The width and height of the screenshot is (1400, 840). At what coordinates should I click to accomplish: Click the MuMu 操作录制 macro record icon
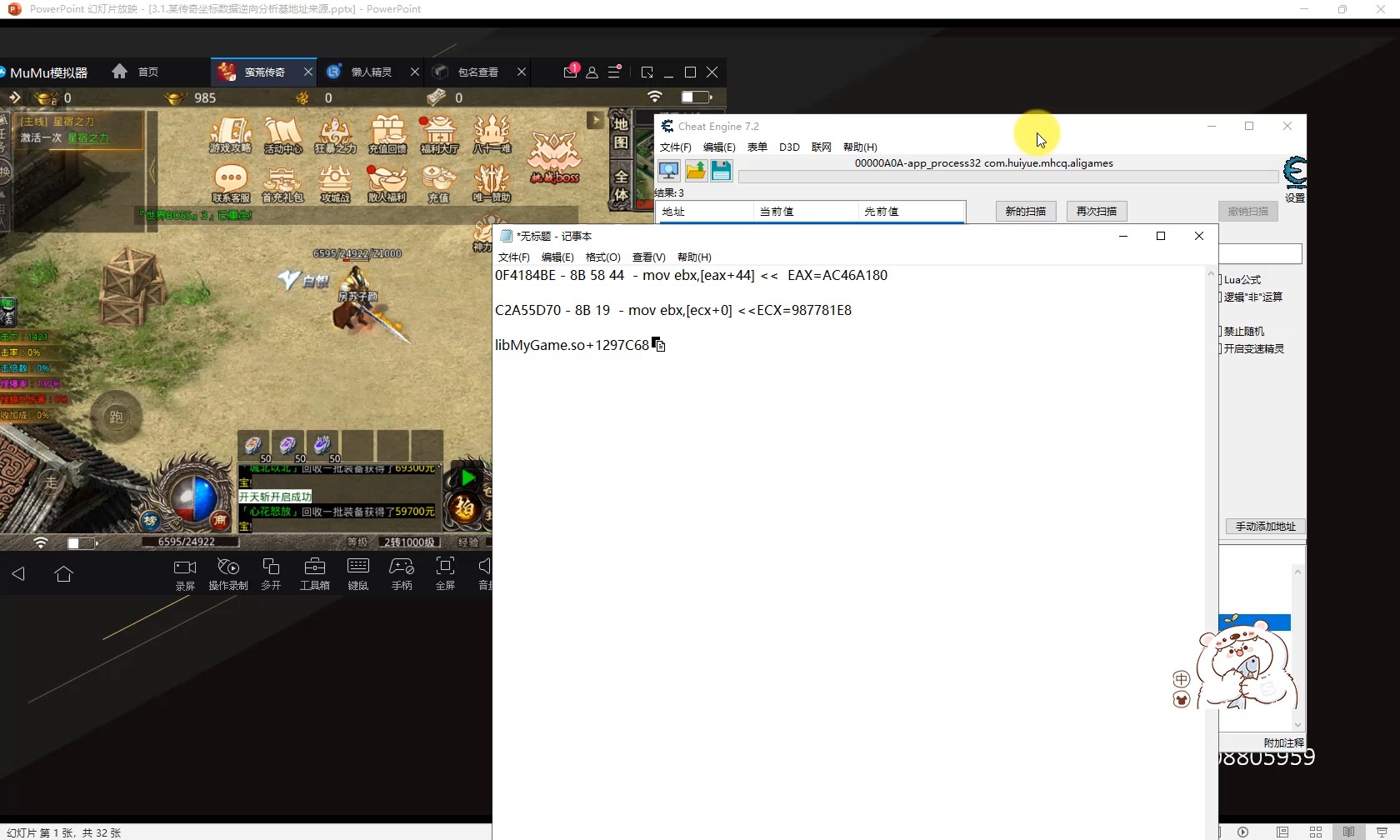click(228, 574)
